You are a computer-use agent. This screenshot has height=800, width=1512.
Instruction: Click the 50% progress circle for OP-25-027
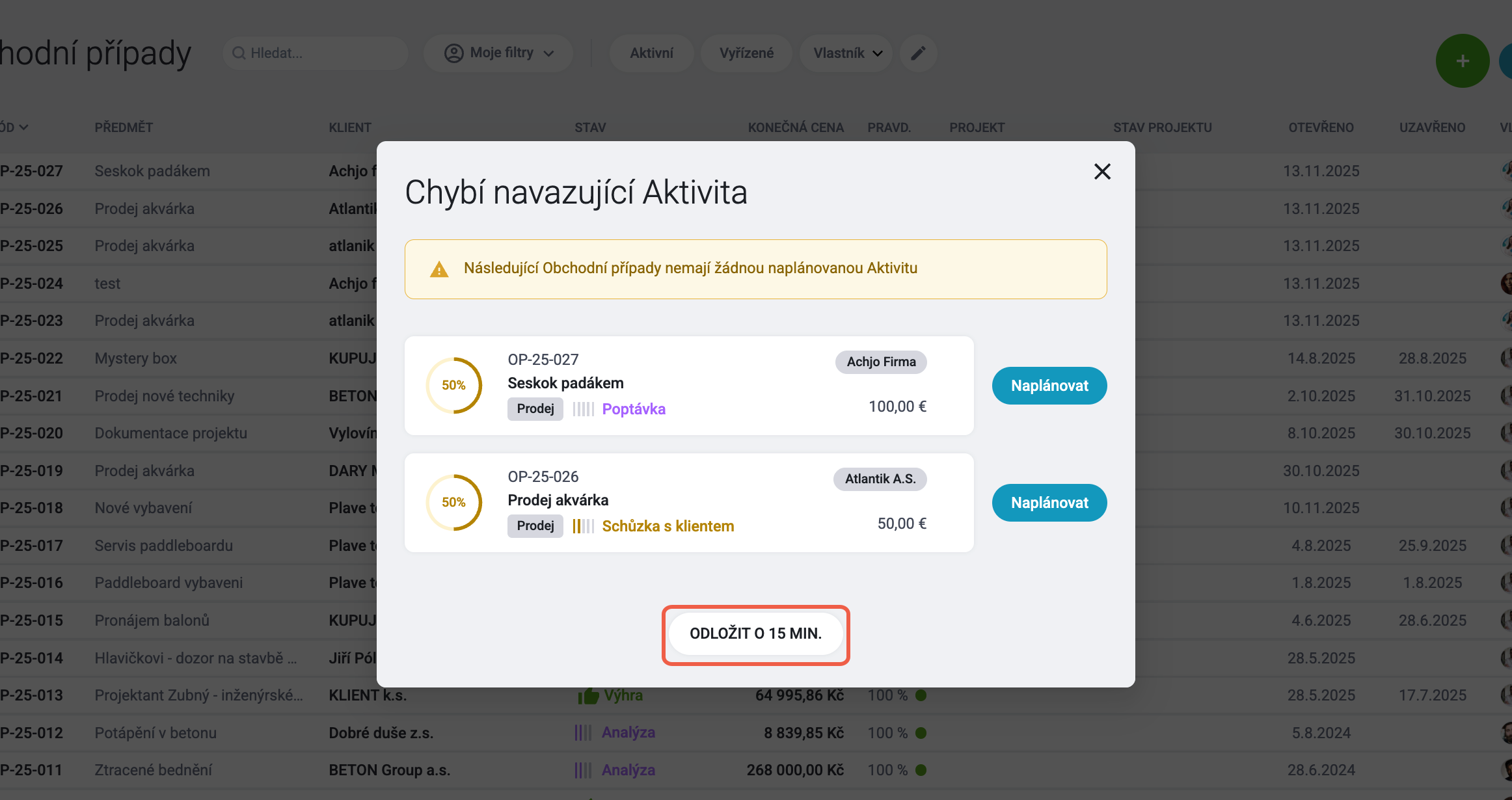click(x=453, y=385)
